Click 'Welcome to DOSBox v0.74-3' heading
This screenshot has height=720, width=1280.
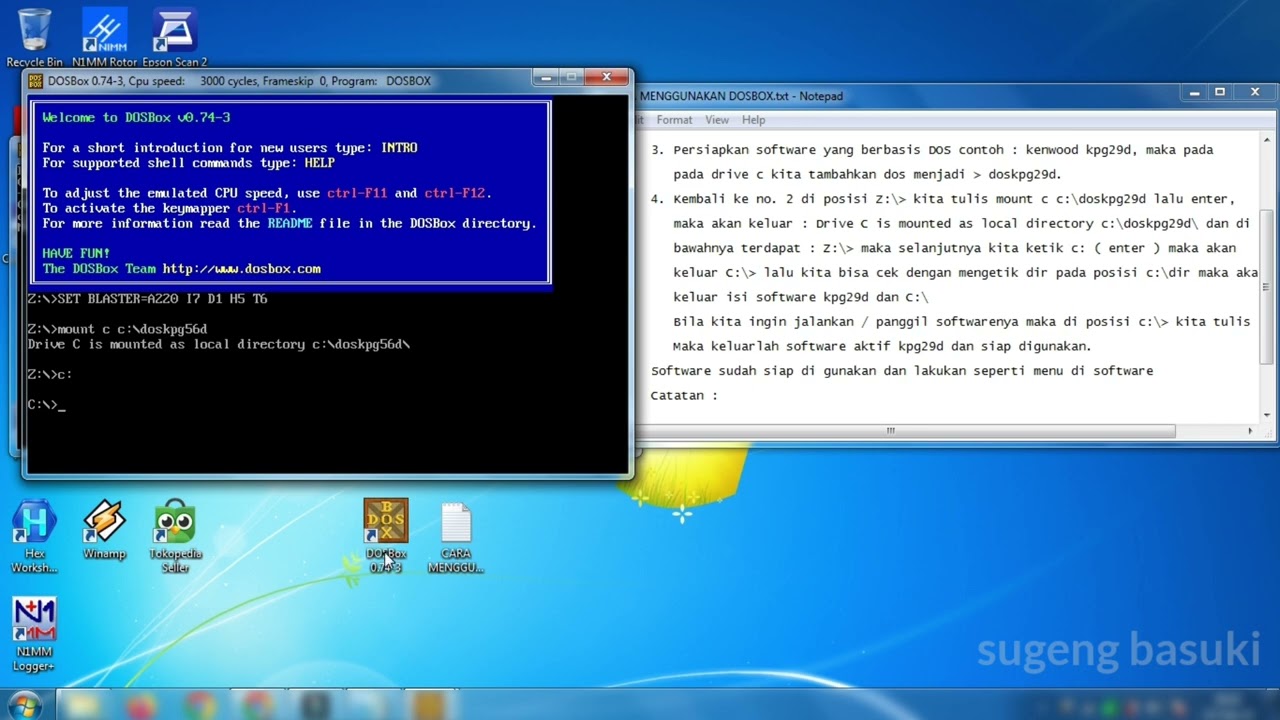[136, 117]
